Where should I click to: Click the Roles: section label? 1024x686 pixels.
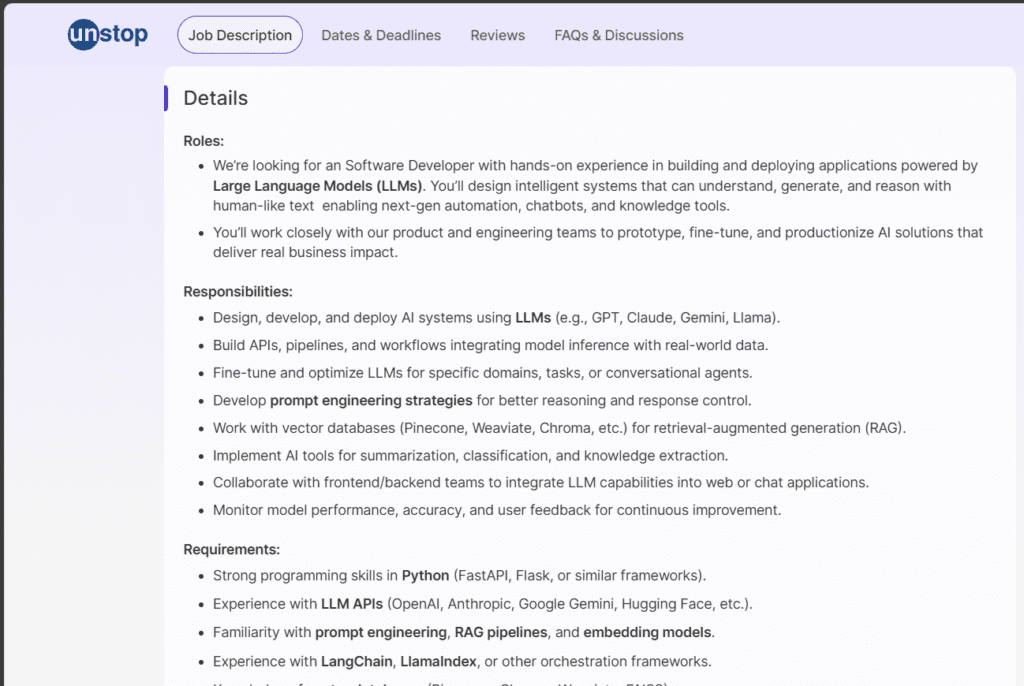tap(202, 141)
